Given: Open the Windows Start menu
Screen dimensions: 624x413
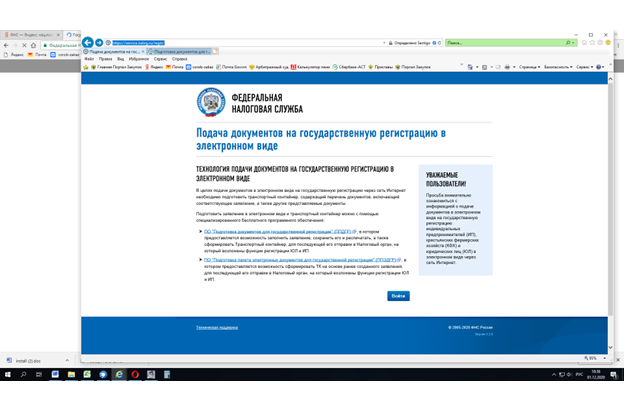Looking at the screenshot, I should (x=8, y=374).
